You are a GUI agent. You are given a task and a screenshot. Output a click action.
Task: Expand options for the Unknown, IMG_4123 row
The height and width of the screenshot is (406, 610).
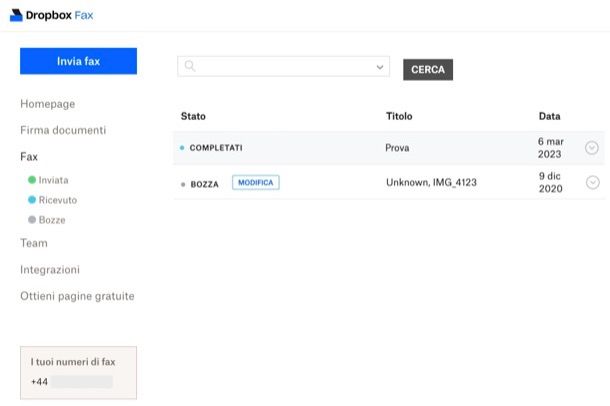(592, 182)
